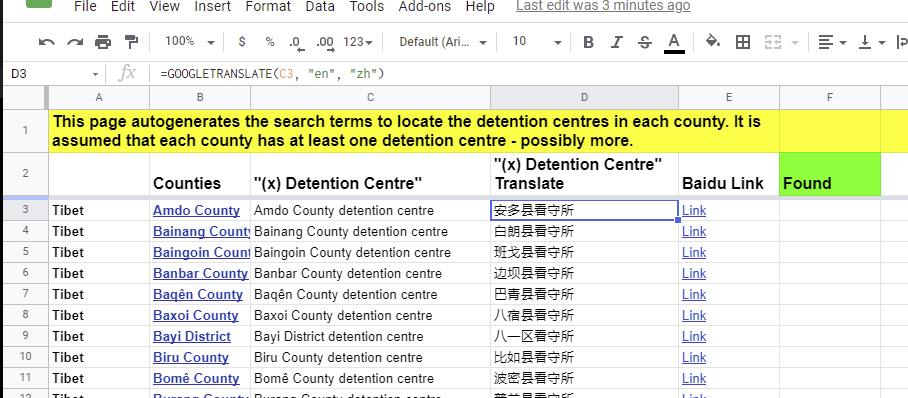Open the Baqên County link
This screenshot has width=908, height=398.
(197, 294)
